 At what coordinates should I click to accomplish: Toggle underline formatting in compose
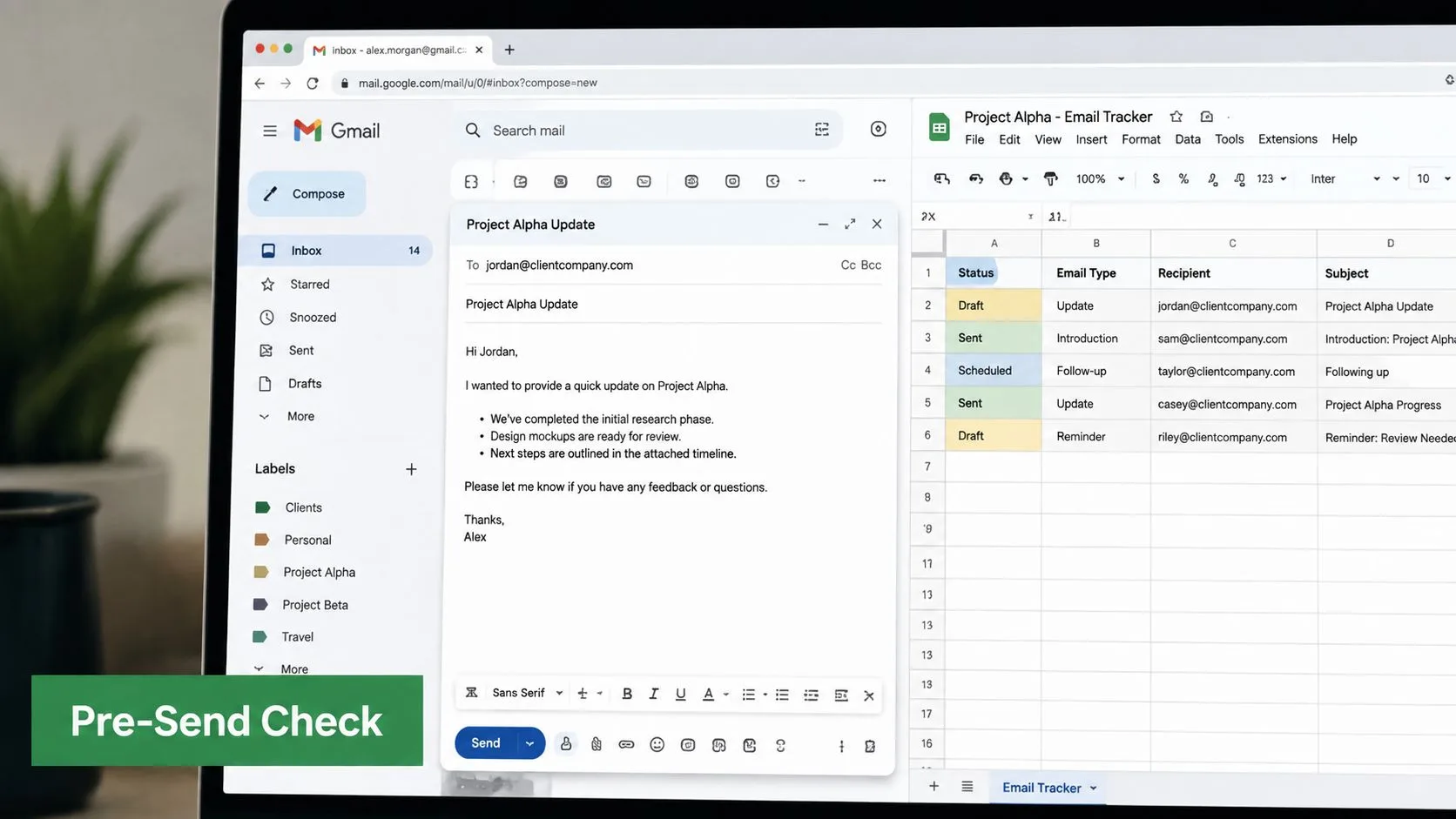(680, 694)
